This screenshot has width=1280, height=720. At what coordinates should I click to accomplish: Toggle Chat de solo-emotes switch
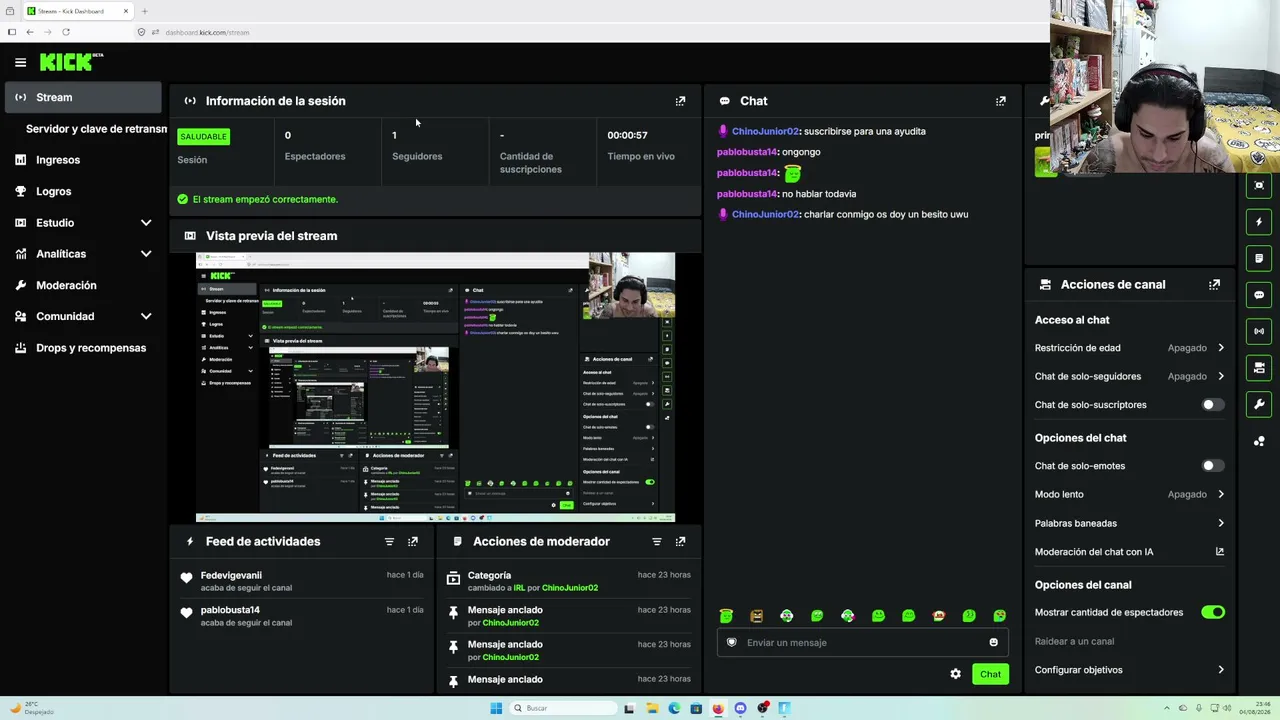1213,466
